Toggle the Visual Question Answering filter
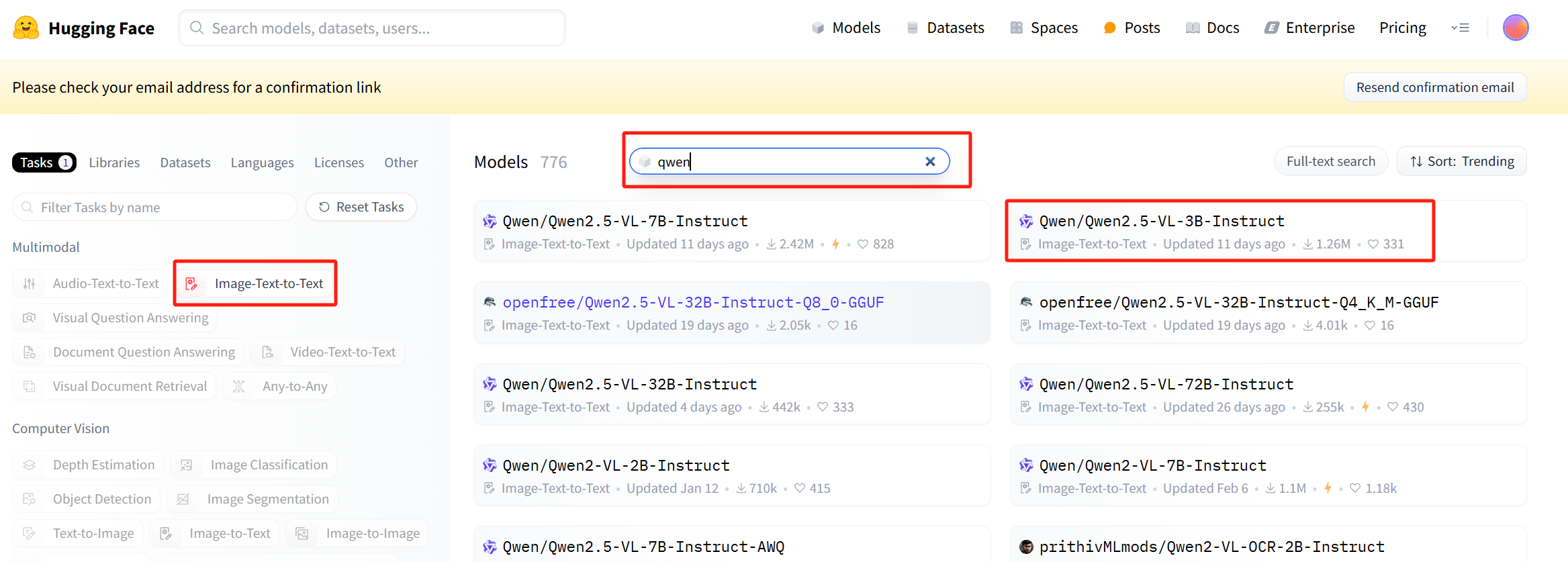The height and width of the screenshot is (562, 1568). point(115,318)
